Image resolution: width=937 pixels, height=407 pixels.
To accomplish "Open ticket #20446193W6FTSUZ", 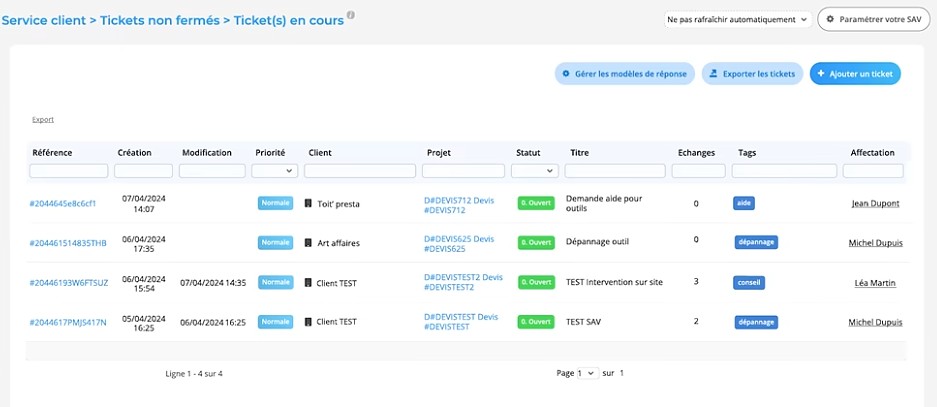I will (x=69, y=283).
